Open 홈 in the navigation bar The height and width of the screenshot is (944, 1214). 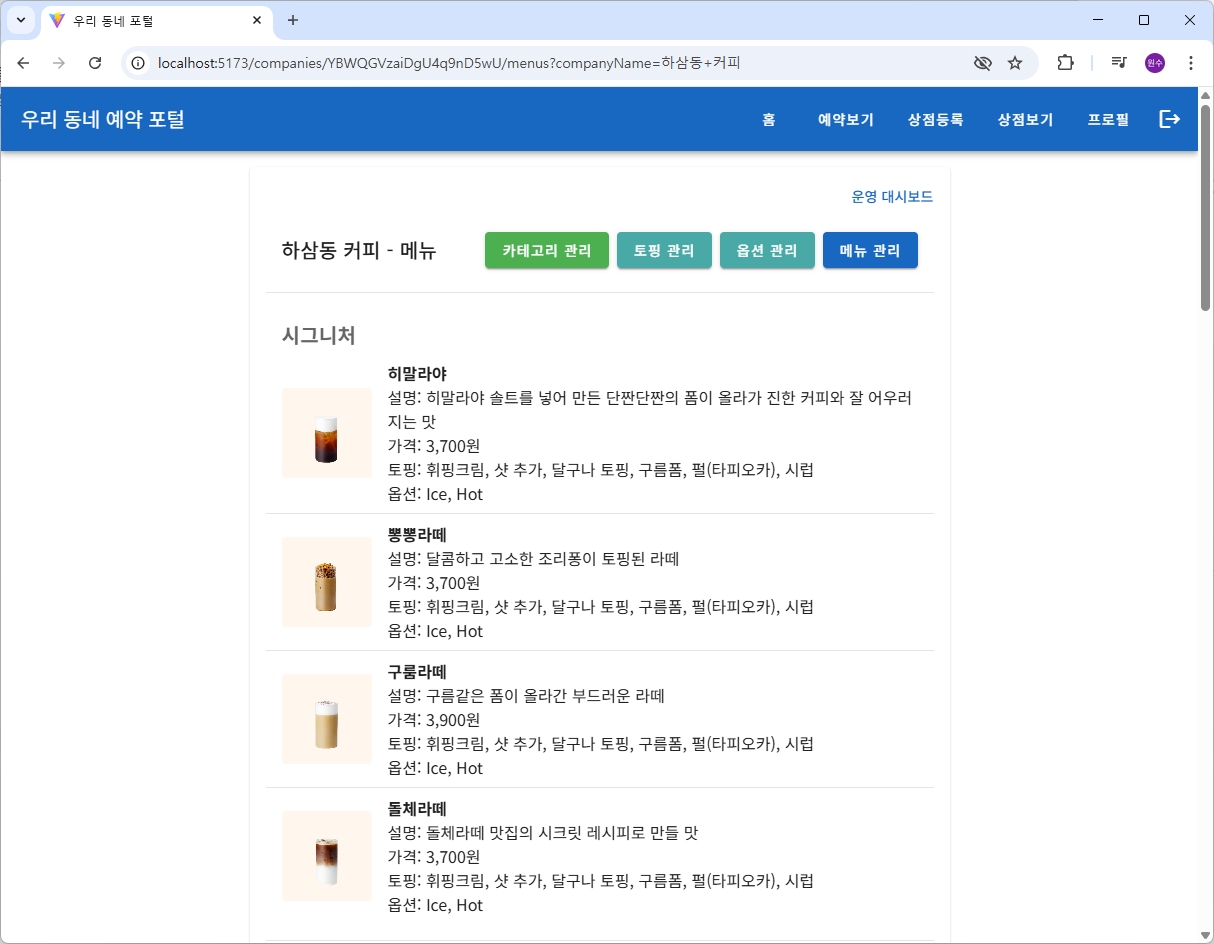coord(768,119)
